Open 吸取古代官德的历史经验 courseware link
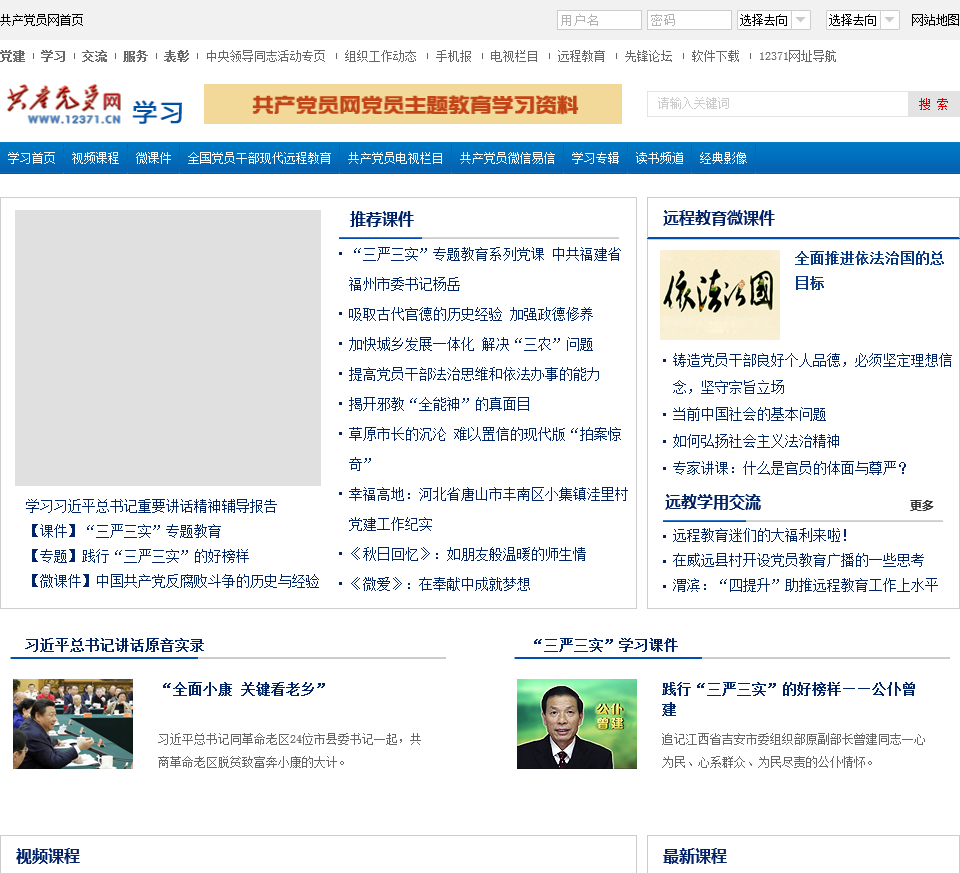The height and width of the screenshot is (873, 960). 471,315
